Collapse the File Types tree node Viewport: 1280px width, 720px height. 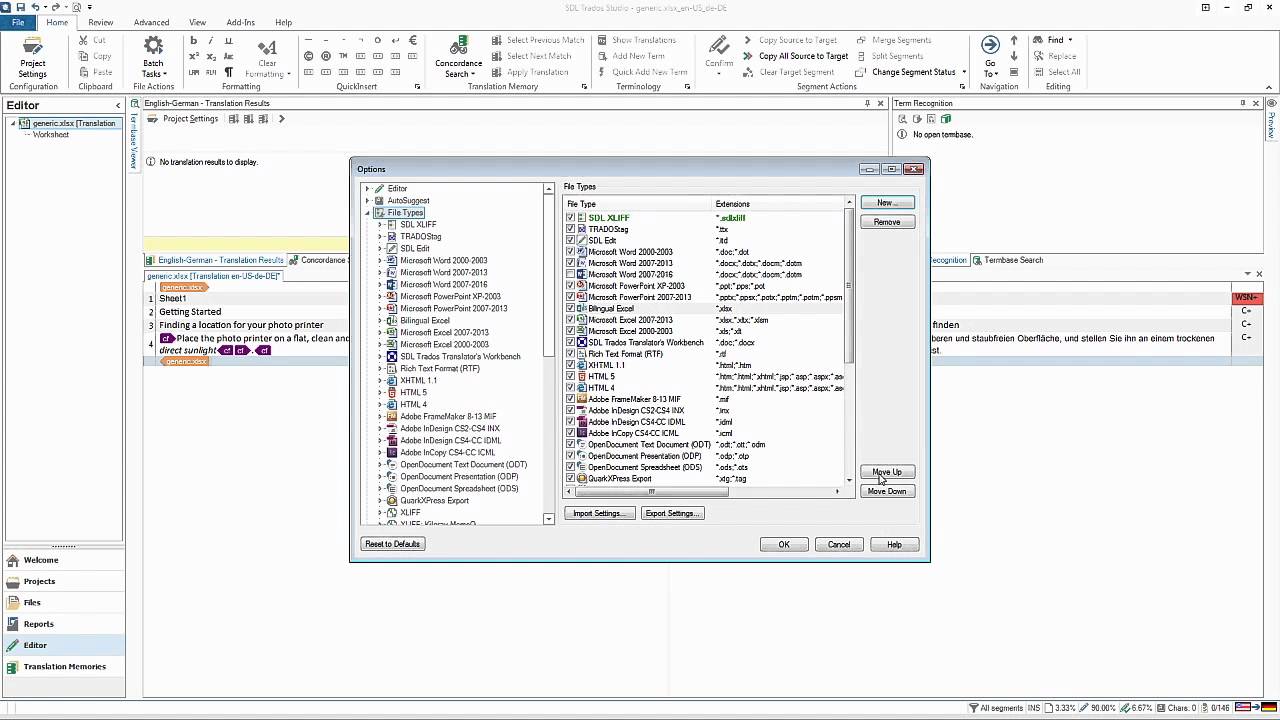click(368, 213)
